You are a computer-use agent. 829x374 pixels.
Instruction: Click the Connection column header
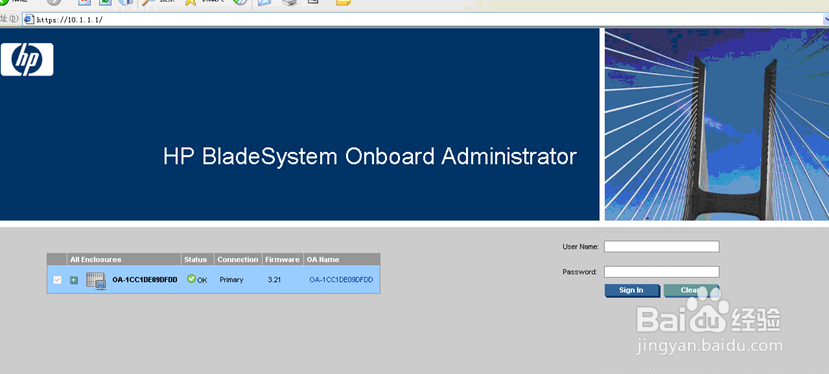(x=238, y=259)
